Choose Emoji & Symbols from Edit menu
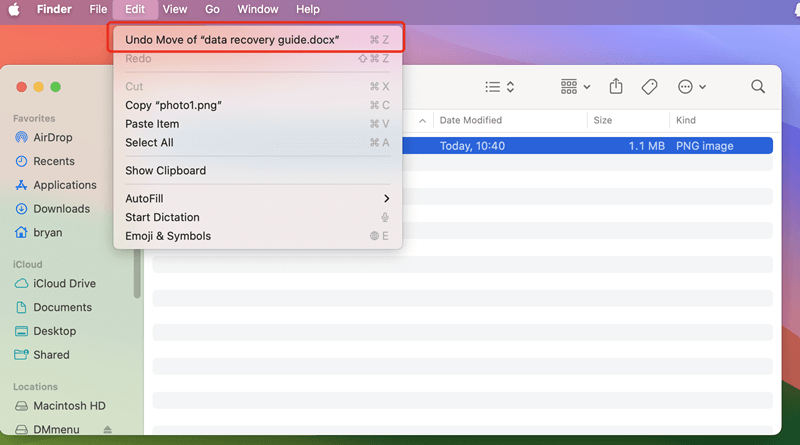The image size is (800, 445). pyautogui.click(x=257, y=236)
